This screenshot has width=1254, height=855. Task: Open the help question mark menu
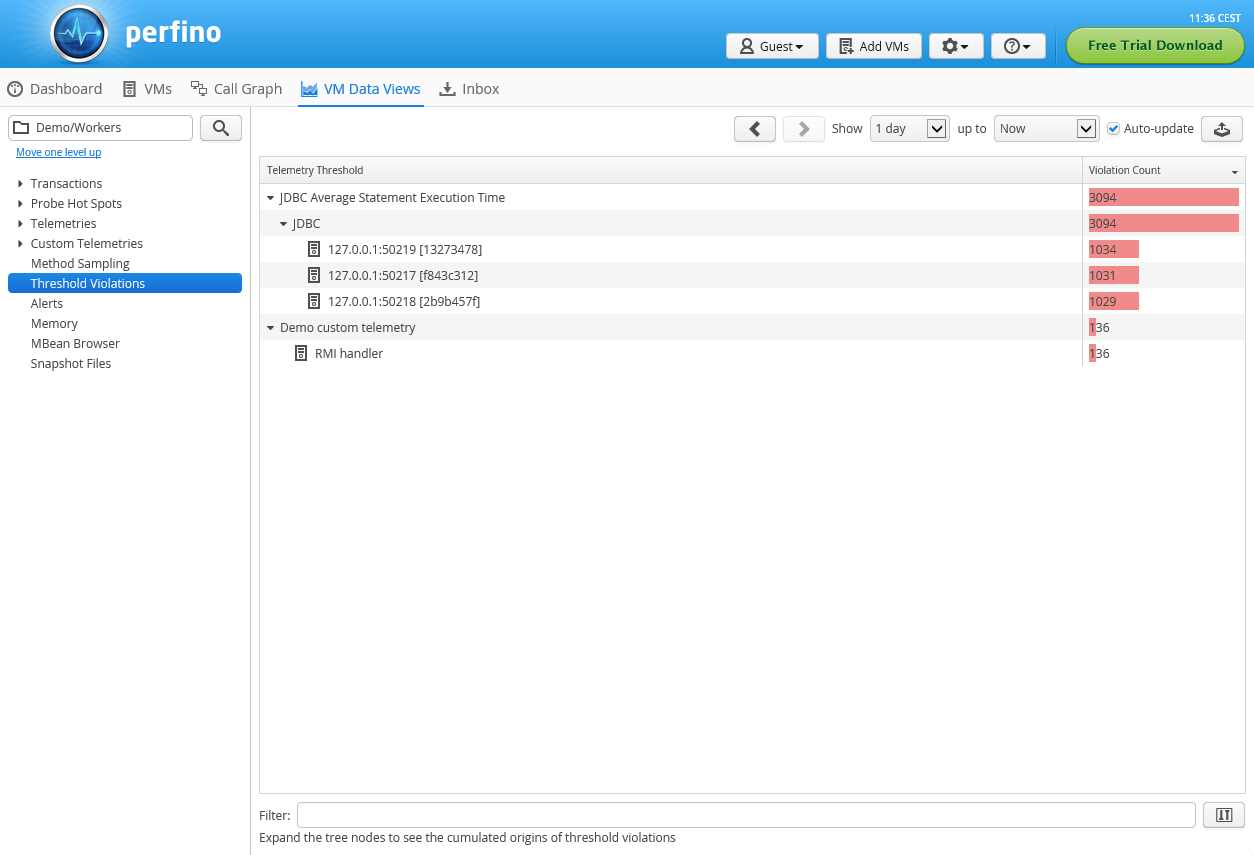coord(1018,46)
